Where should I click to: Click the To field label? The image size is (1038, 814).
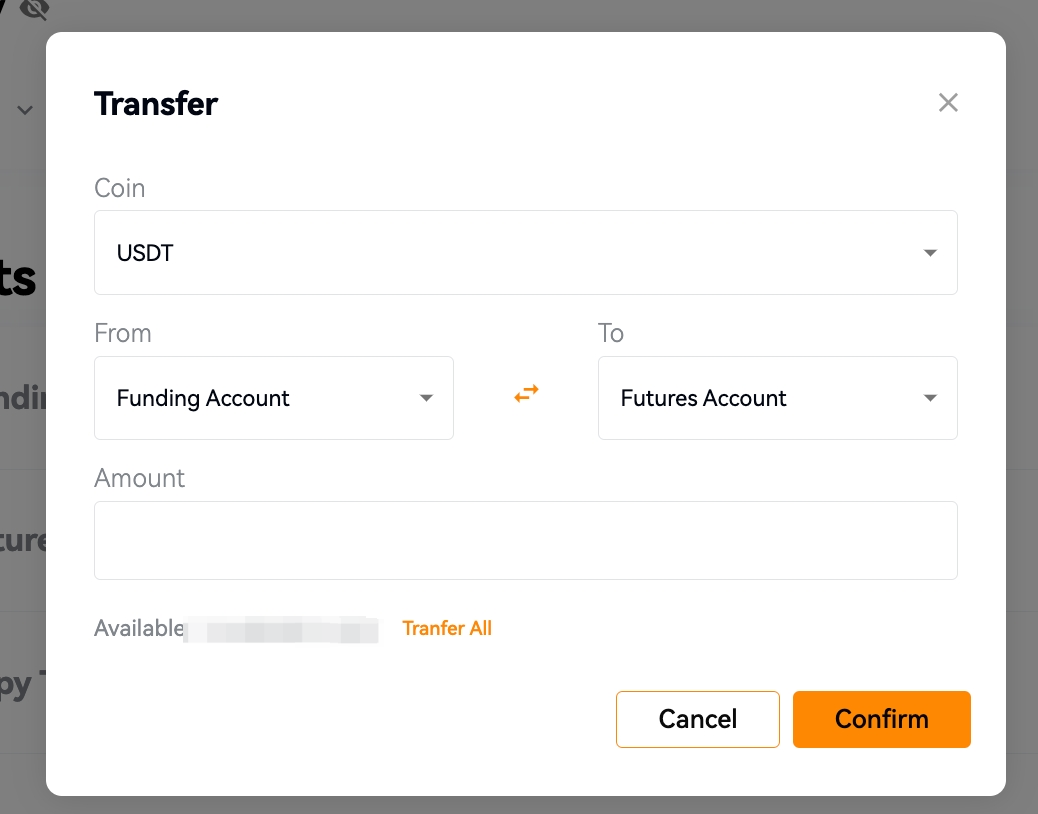tap(611, 333)
